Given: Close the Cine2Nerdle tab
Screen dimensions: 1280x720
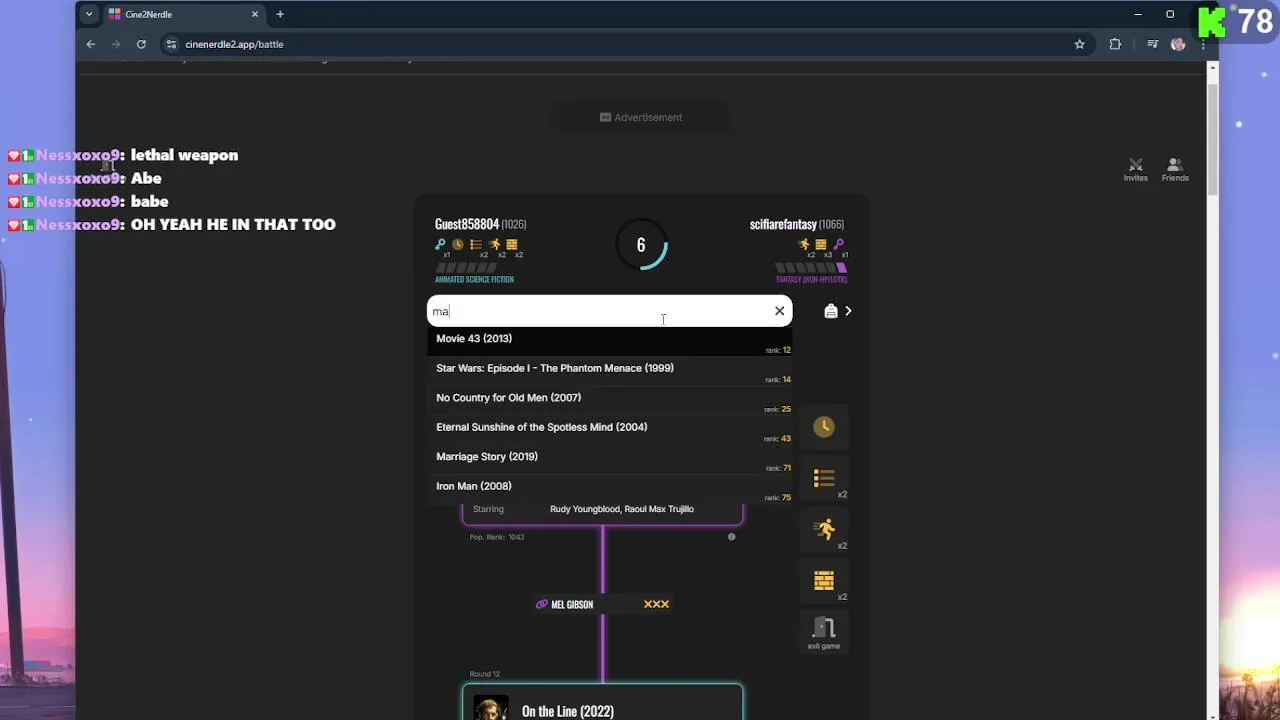Looking at the screenshot, I should point(255,14).
